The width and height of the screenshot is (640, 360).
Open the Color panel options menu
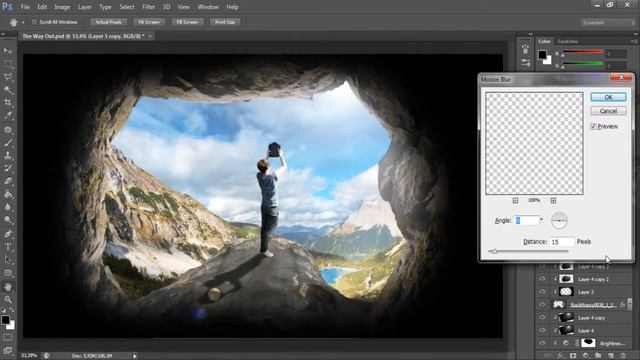click(x=634, y=42)
